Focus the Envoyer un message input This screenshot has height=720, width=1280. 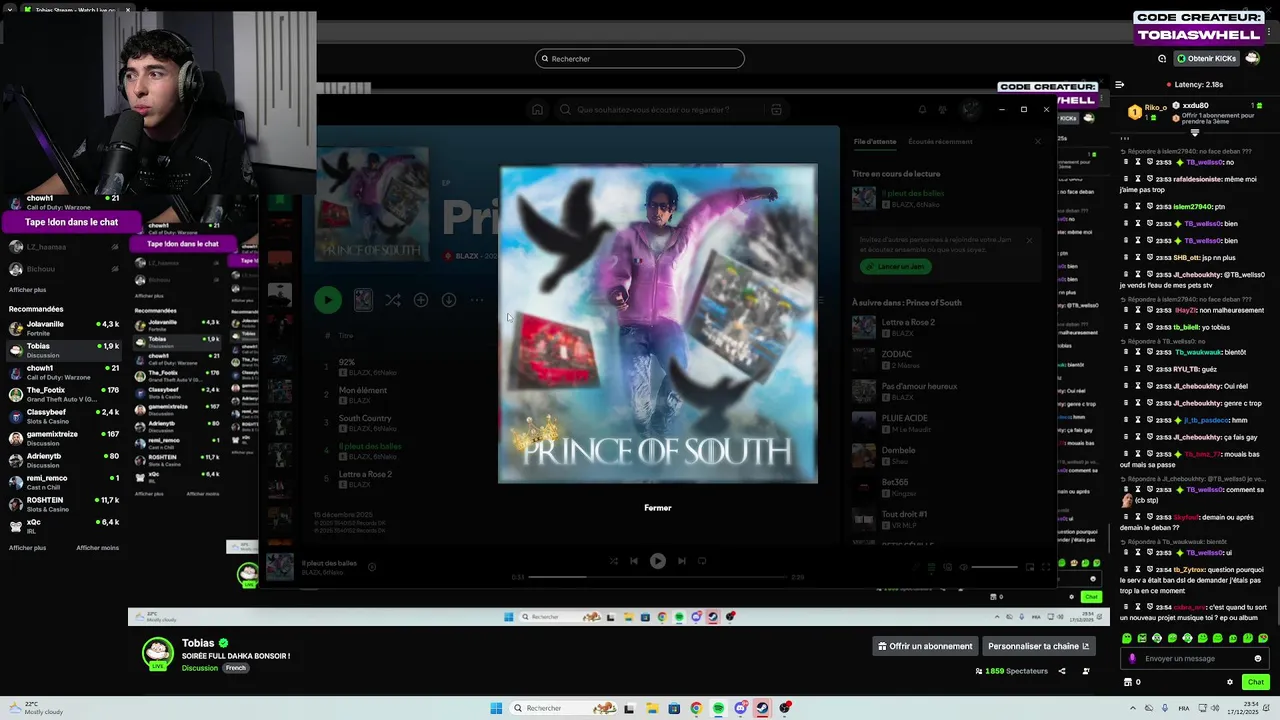(1195, 658)
